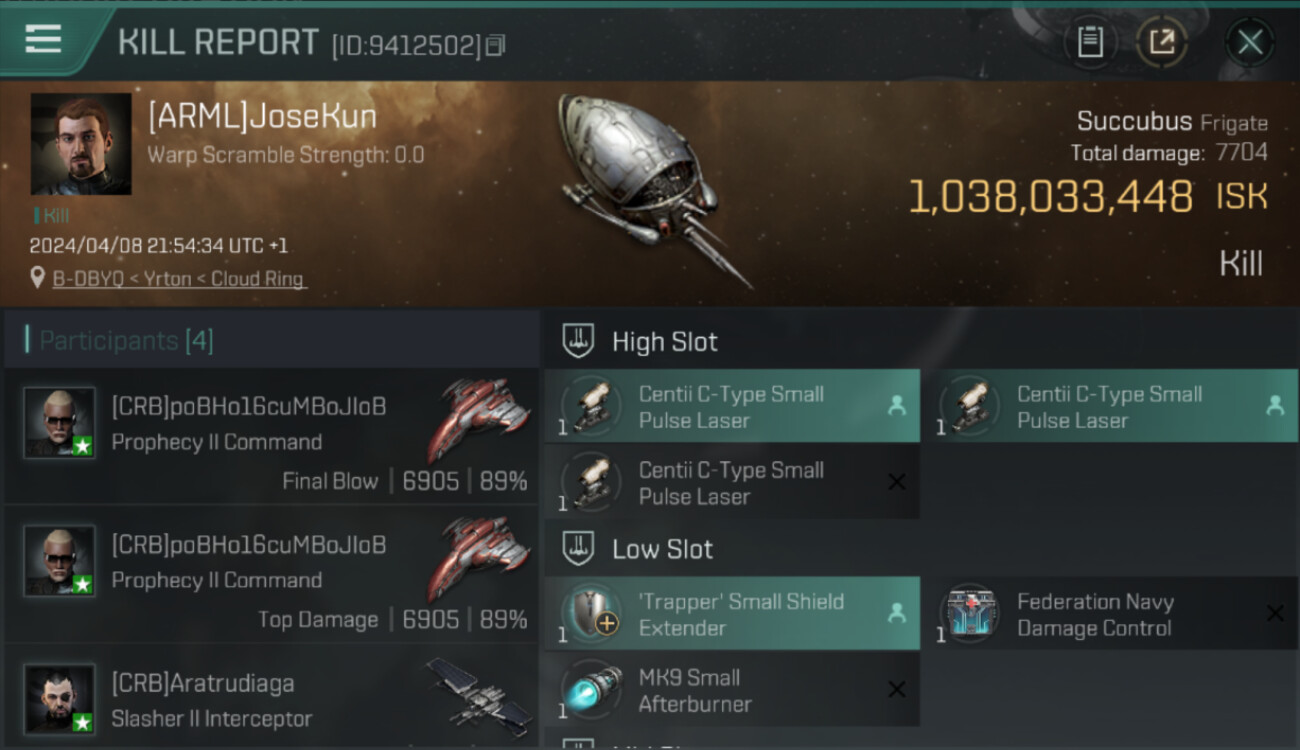Share the kill report externally

[1162, 42]
